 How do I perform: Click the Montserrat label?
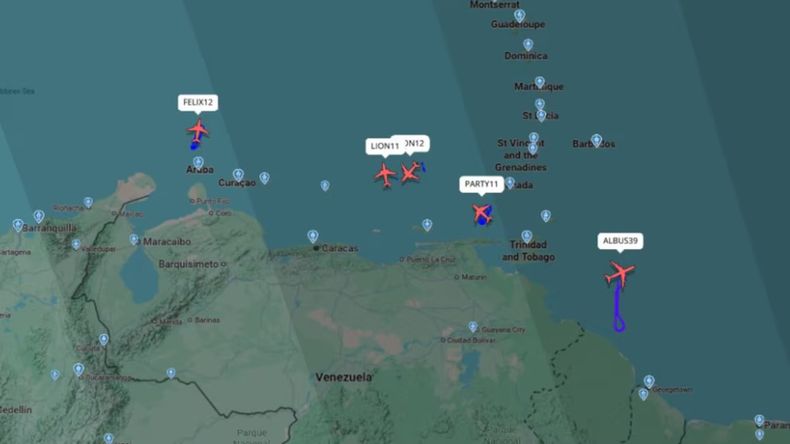click(x=494, y=5)
